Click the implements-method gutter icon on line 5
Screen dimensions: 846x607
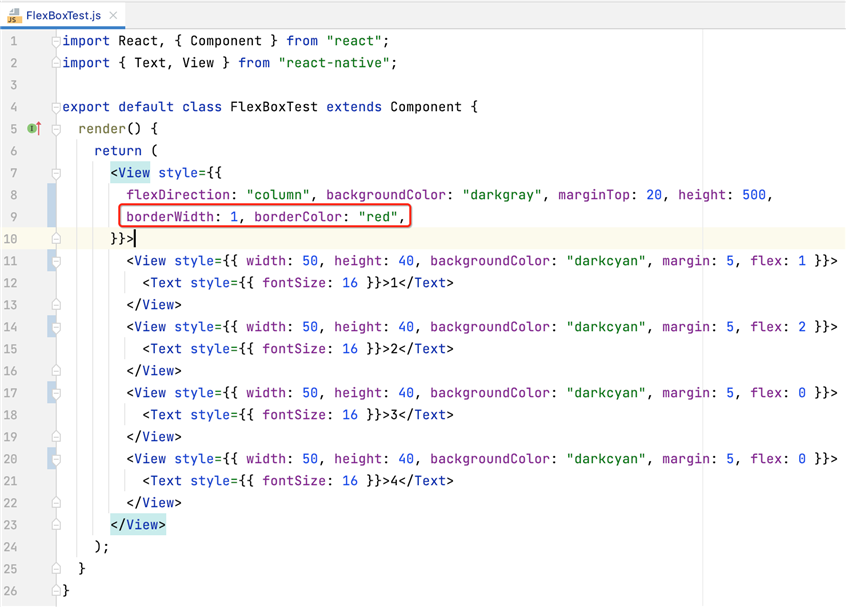pos(33,129)
